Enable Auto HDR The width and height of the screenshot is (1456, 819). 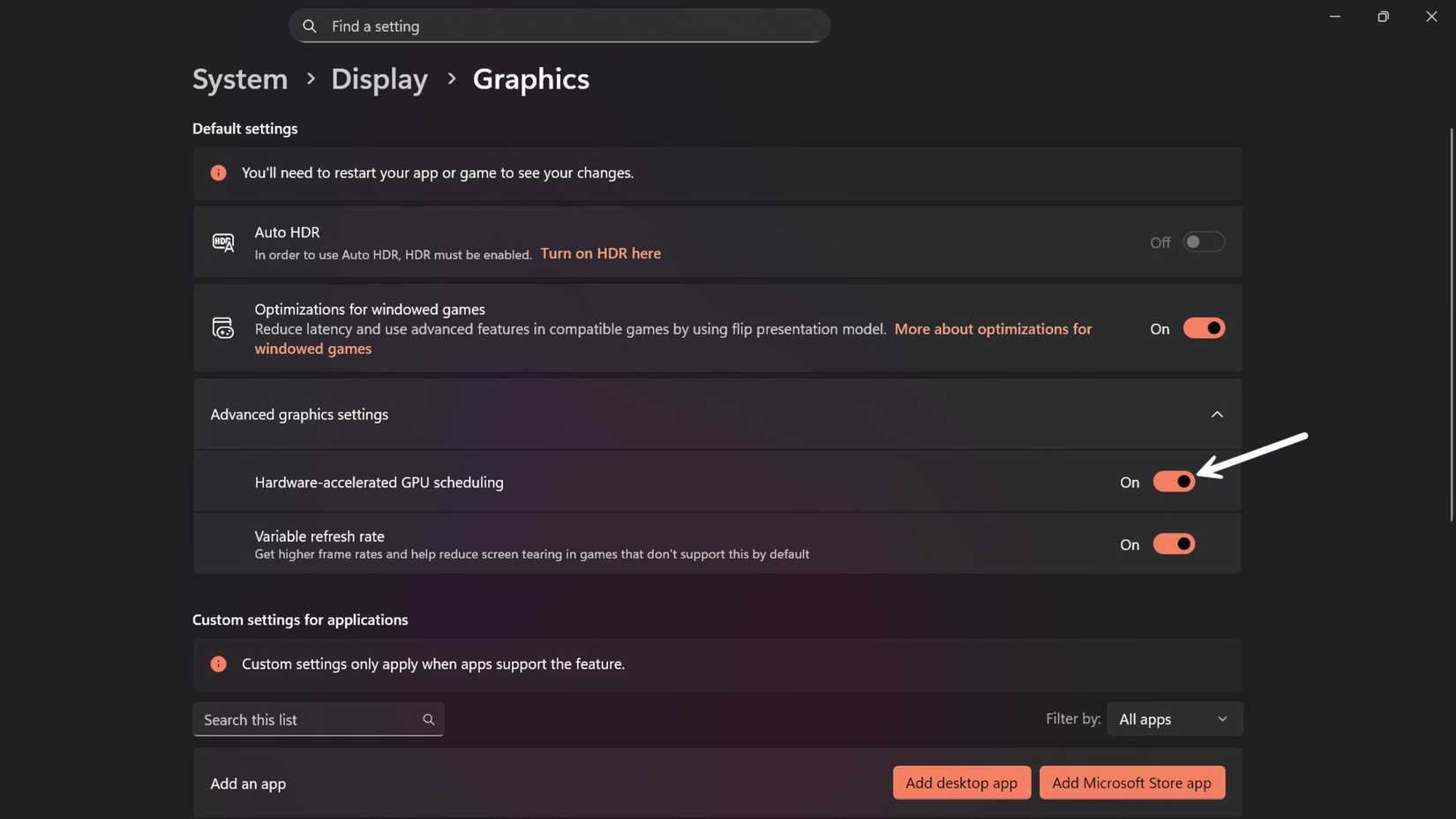(1204, 242)
